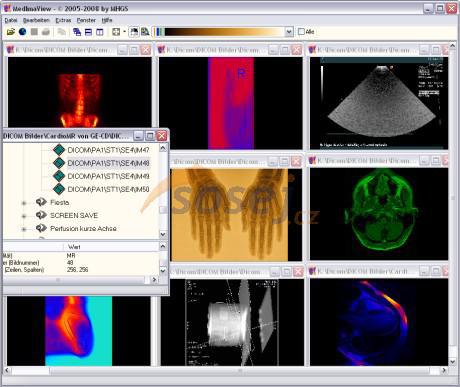Select tree item DICOM\PA1\ST1\SE4\IM50
This screenshot has width=460, height=387.
point(108,189)
